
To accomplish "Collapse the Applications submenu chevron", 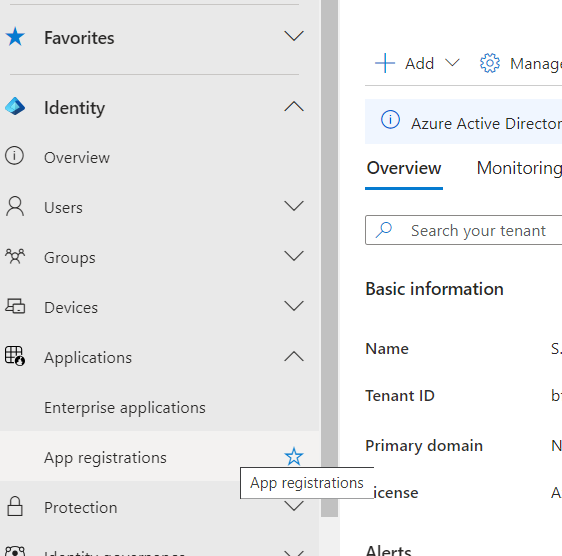I will pos(294,356).
